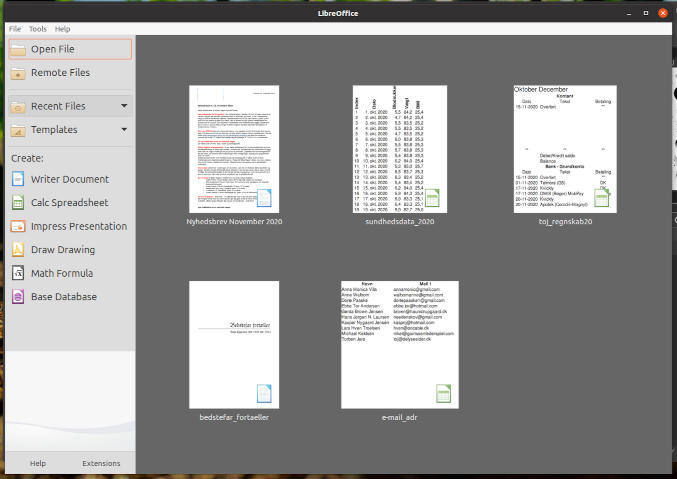Image resolution: width=677 pixels, height=479 pixels.
Task: Click the Templates button label
Action: (54, 130)
